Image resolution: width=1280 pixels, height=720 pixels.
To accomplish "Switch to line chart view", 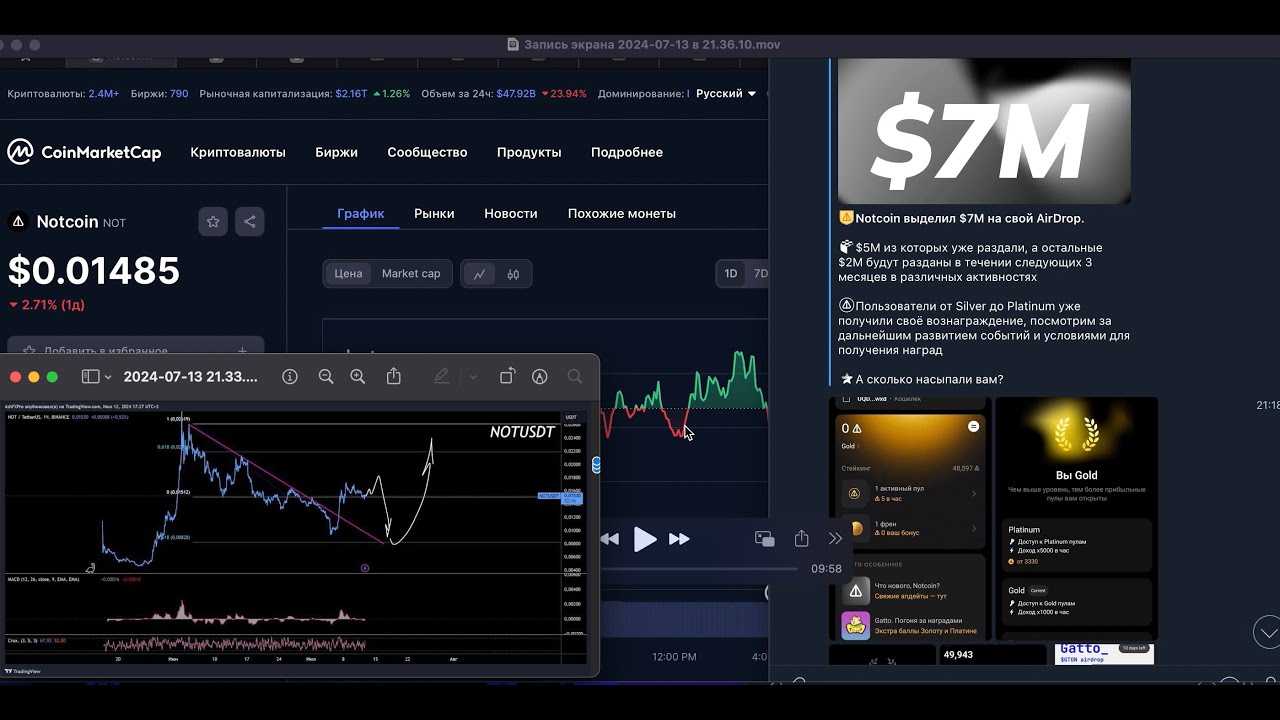I will pyautogui.click(x=480, y=274).
